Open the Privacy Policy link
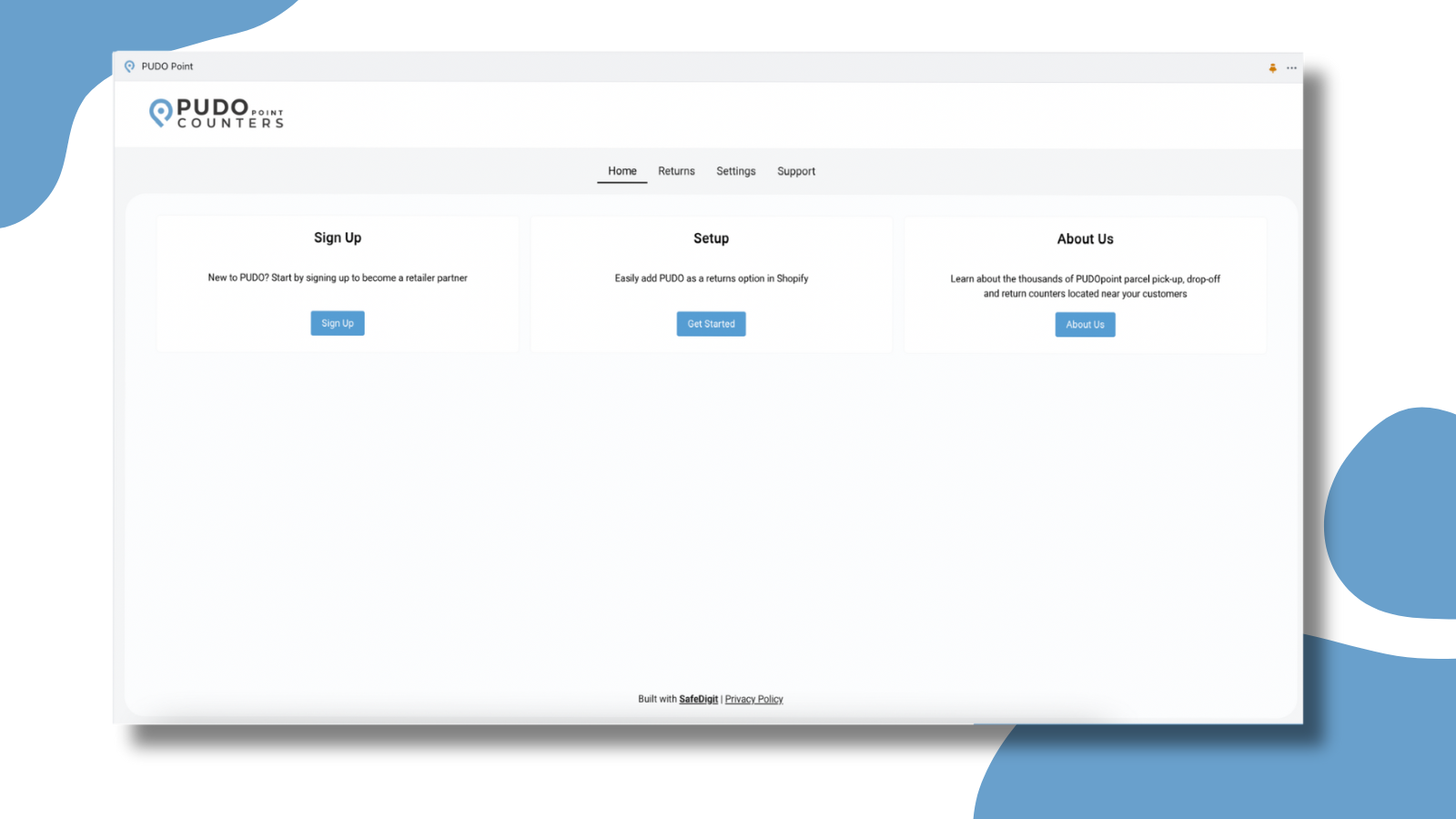This screenshot has width=1456, height=819. point(753,699)
